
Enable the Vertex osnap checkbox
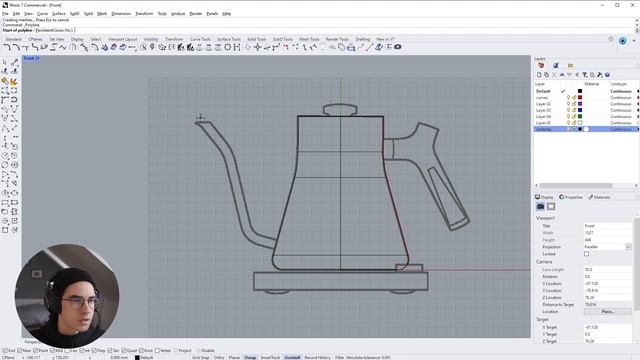click(157, 351)
